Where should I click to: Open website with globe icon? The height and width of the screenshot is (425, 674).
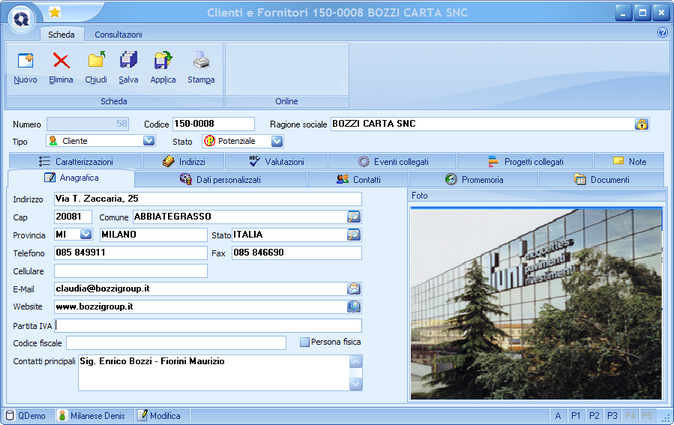[353, 307]
